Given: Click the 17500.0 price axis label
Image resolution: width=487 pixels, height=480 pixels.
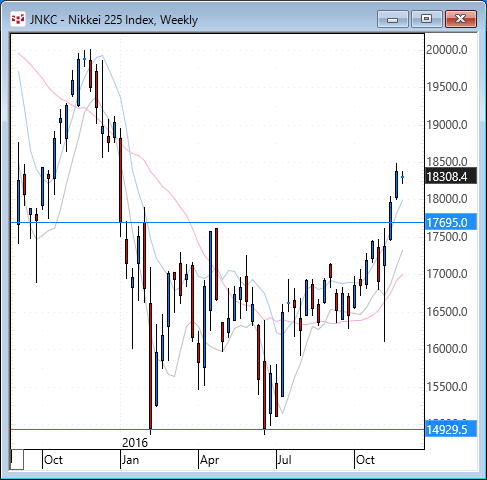Looking at the screenshot, I should [447, 237].
